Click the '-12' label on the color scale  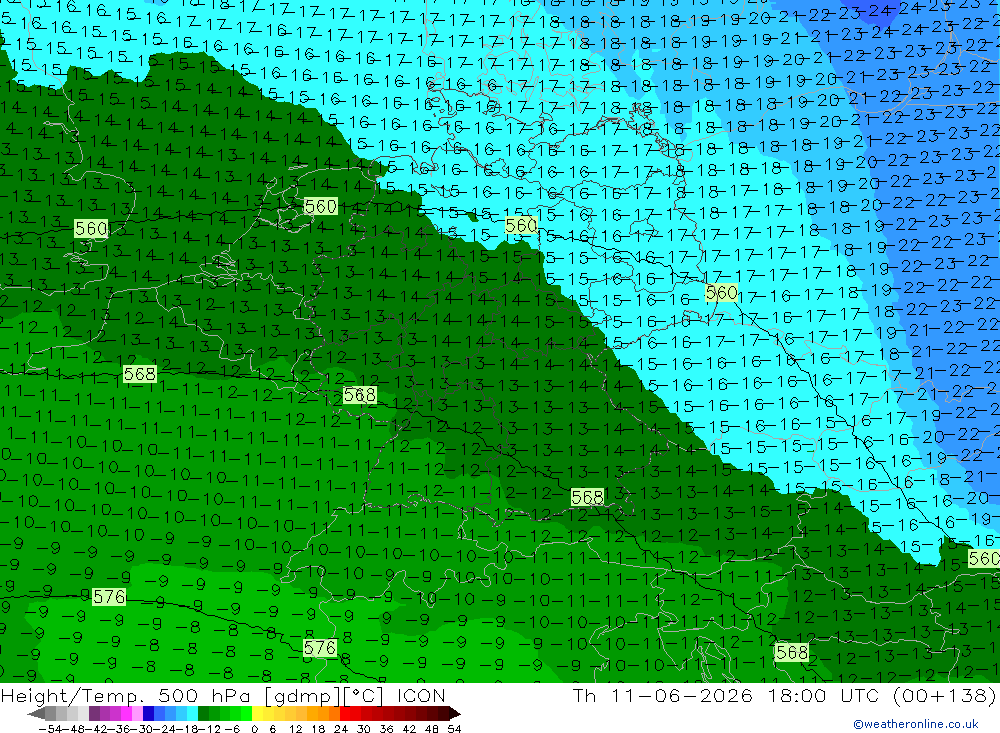coord(210,729)
